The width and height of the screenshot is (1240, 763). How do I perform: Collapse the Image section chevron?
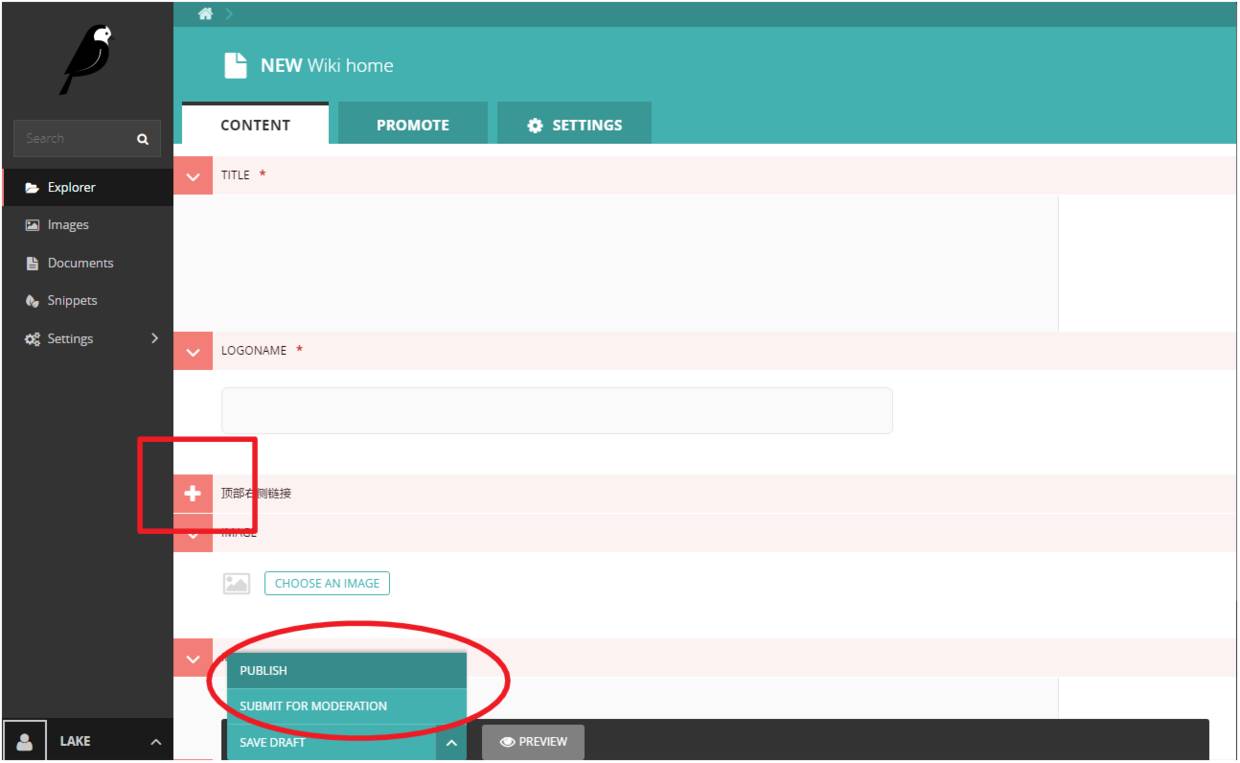(x=193, y=533)
